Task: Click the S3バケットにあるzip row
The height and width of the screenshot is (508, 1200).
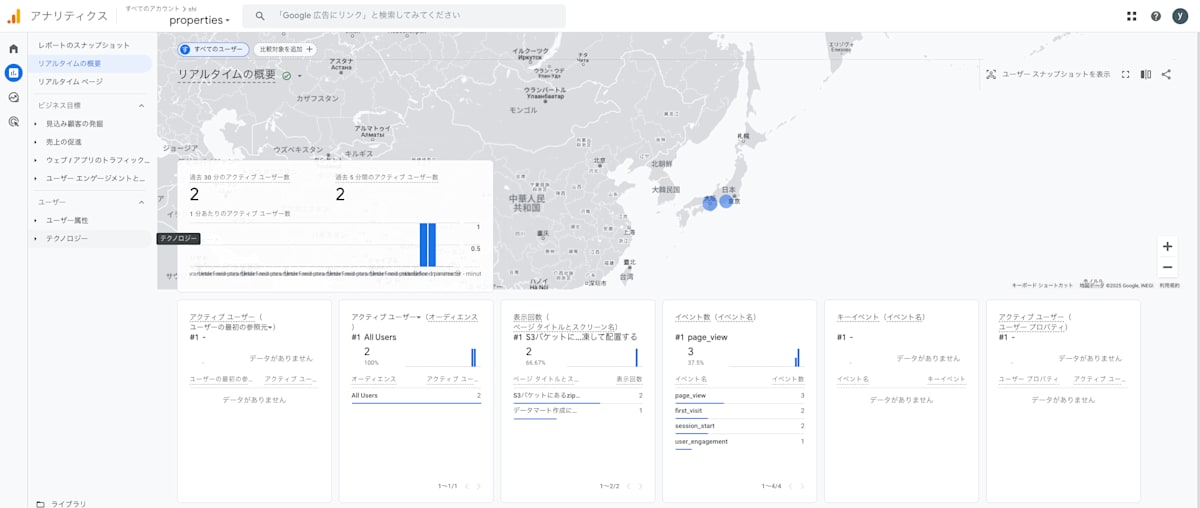Action: pos(578,396)
